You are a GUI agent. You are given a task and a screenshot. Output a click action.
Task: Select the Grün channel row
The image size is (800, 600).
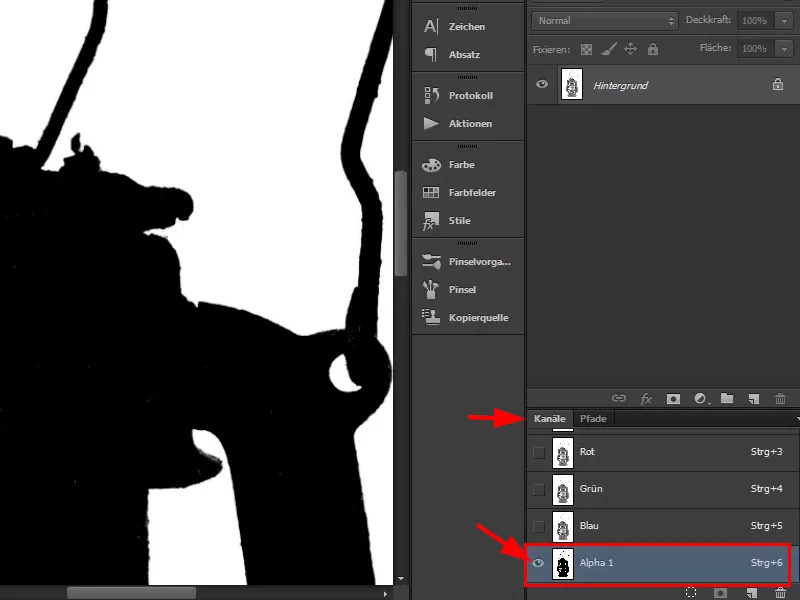click(x=662, y=489)
